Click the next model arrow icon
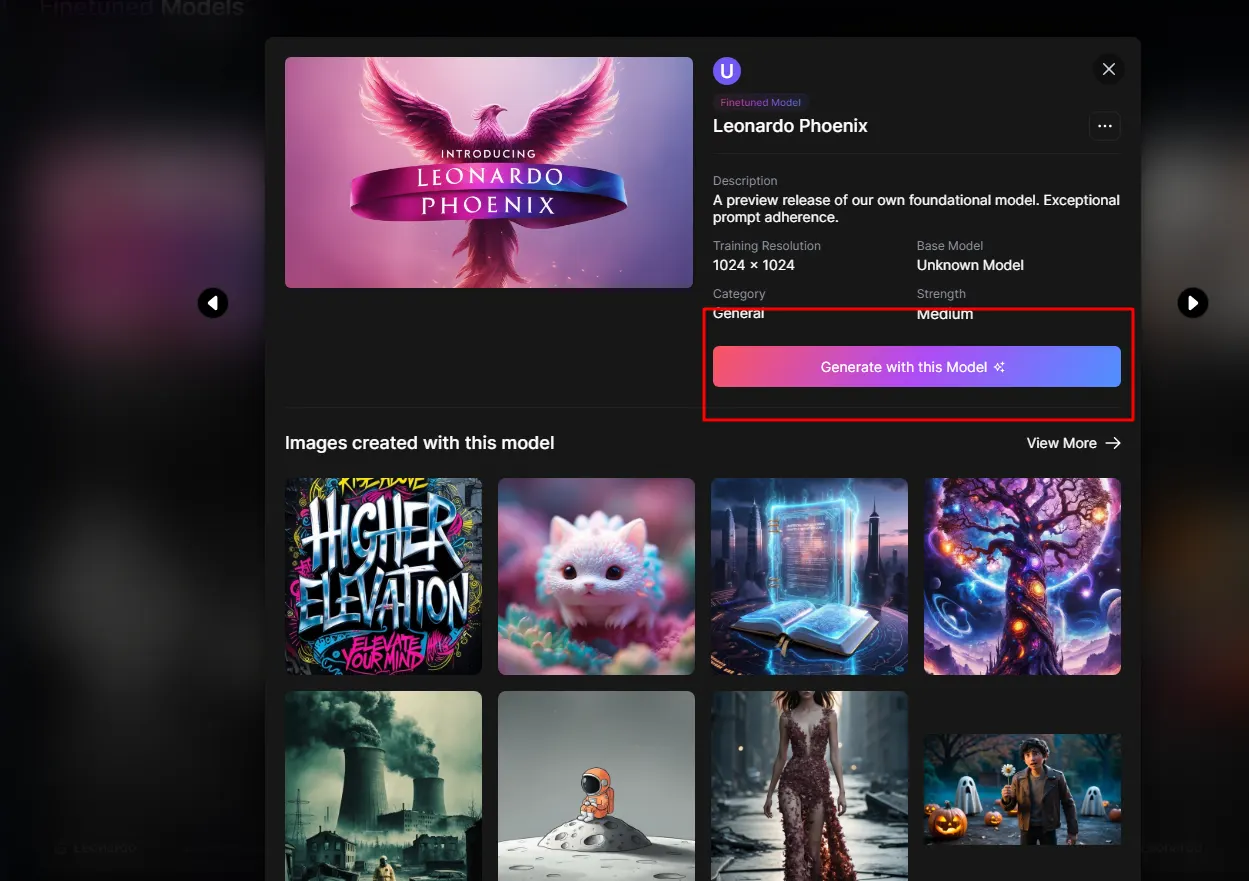Viewport: 1249px width, 881px height. coord(1192,302)
